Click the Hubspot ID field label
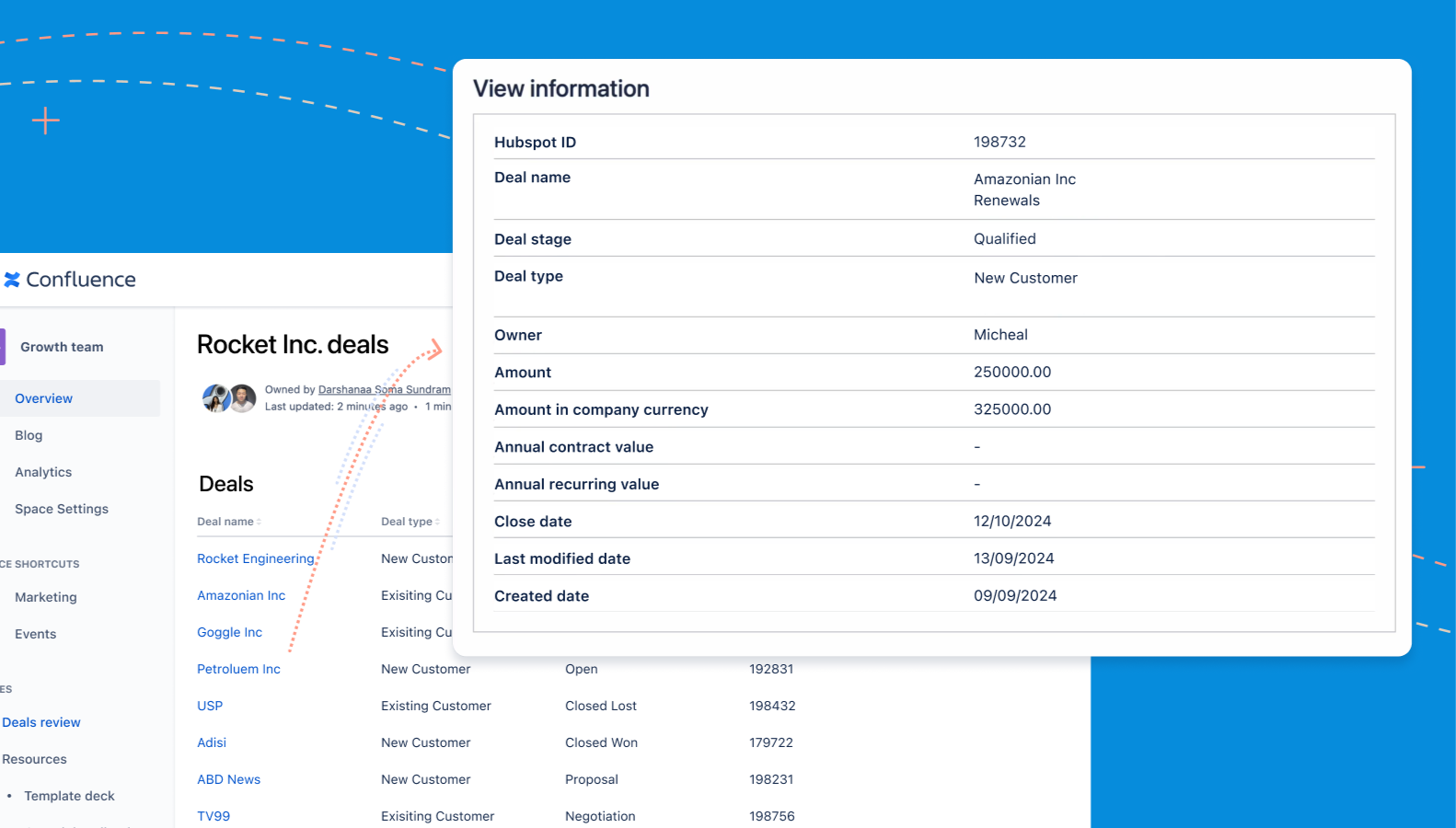 [x=535, y=142]
